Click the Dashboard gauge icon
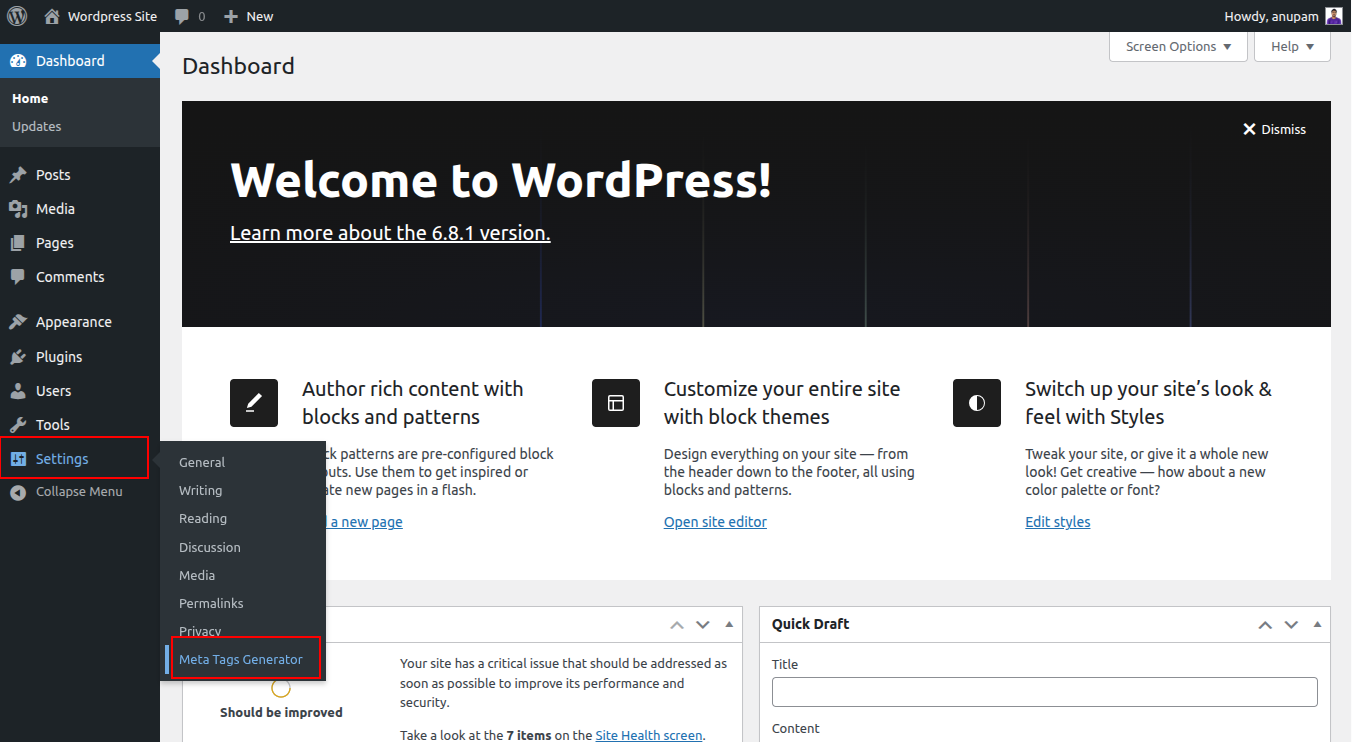Screen dimensions: 1352x742 (18, 61)
